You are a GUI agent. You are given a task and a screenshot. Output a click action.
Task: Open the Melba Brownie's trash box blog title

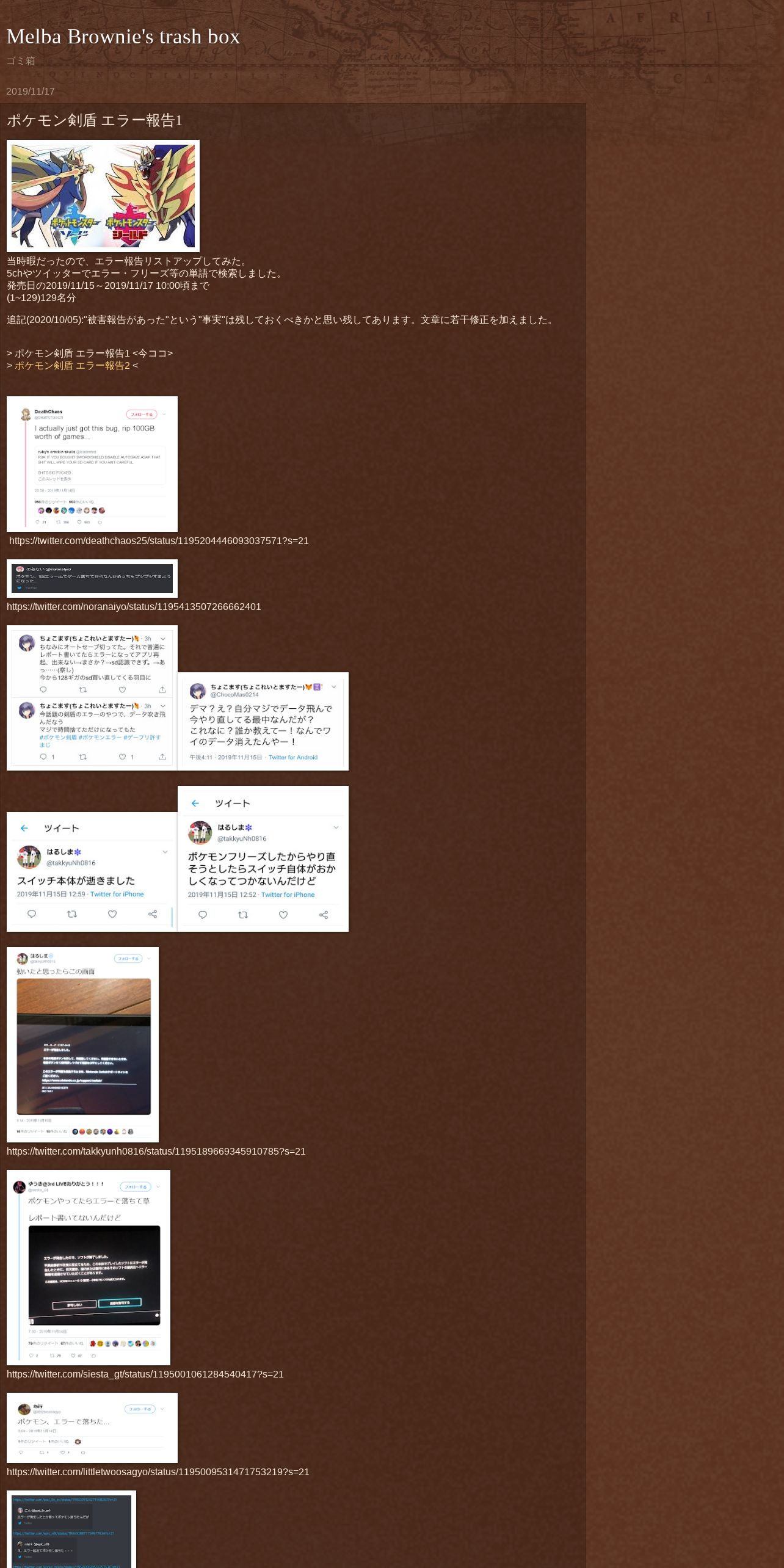123,37
